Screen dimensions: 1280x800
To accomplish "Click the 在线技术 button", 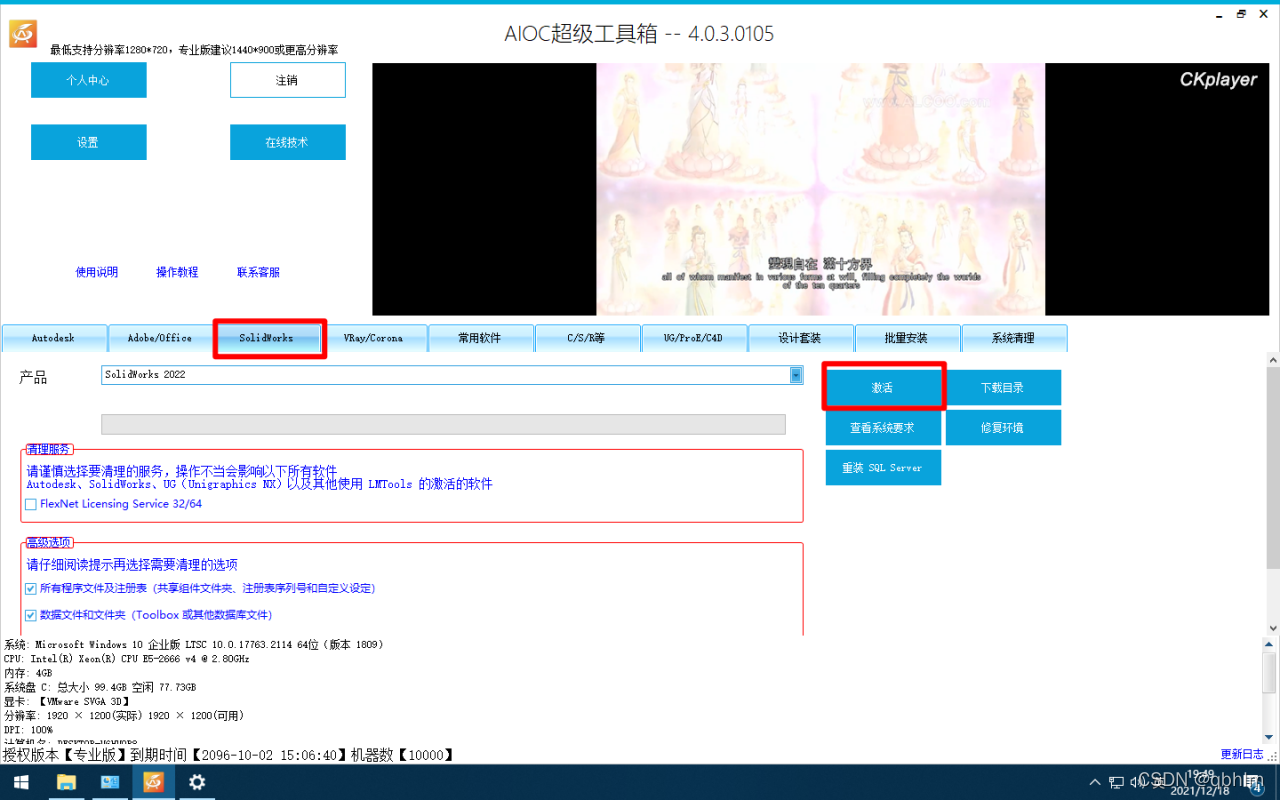I will coord(288,142).
